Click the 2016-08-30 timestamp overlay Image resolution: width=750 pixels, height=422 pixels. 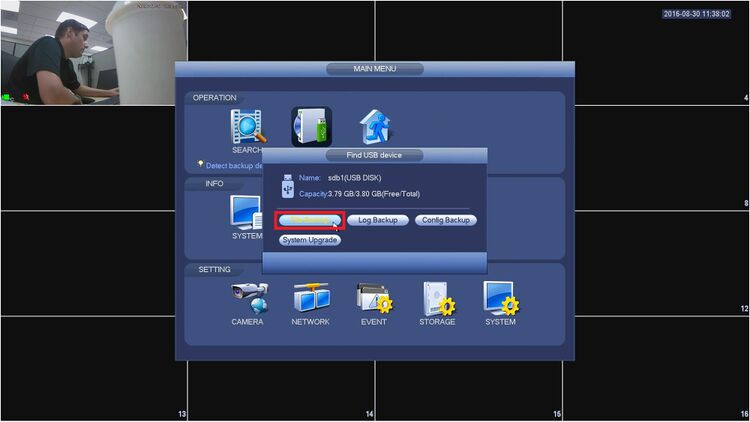click(x=696, y=14)
